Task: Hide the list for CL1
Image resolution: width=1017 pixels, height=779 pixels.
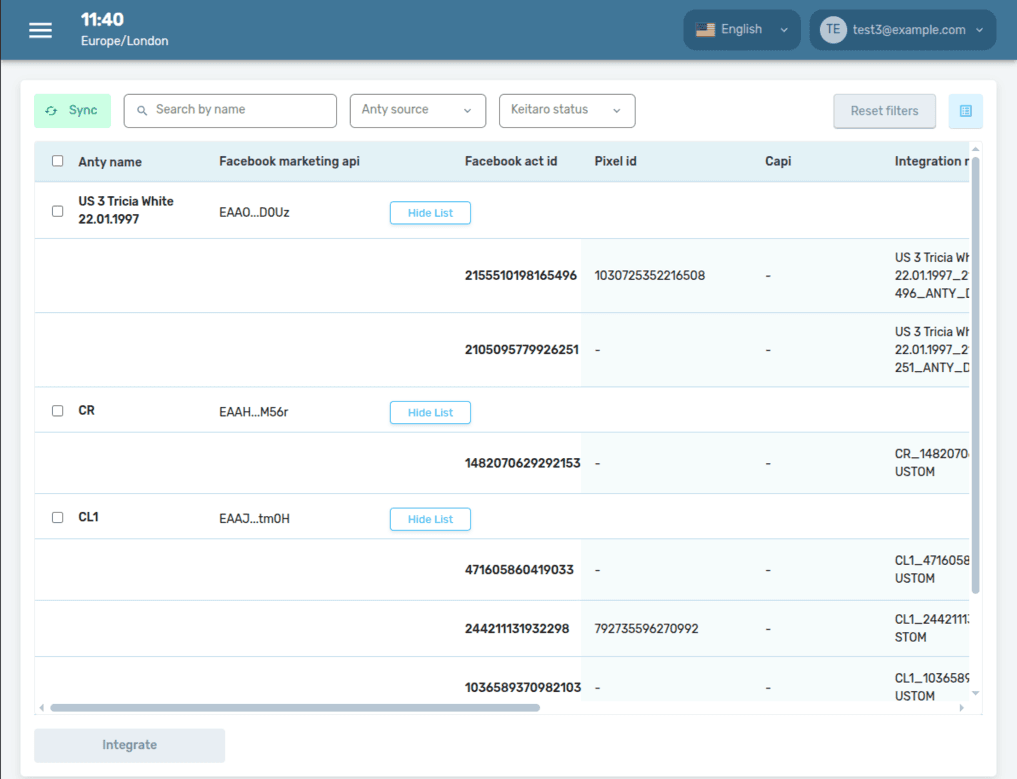Action: point(430,519)
